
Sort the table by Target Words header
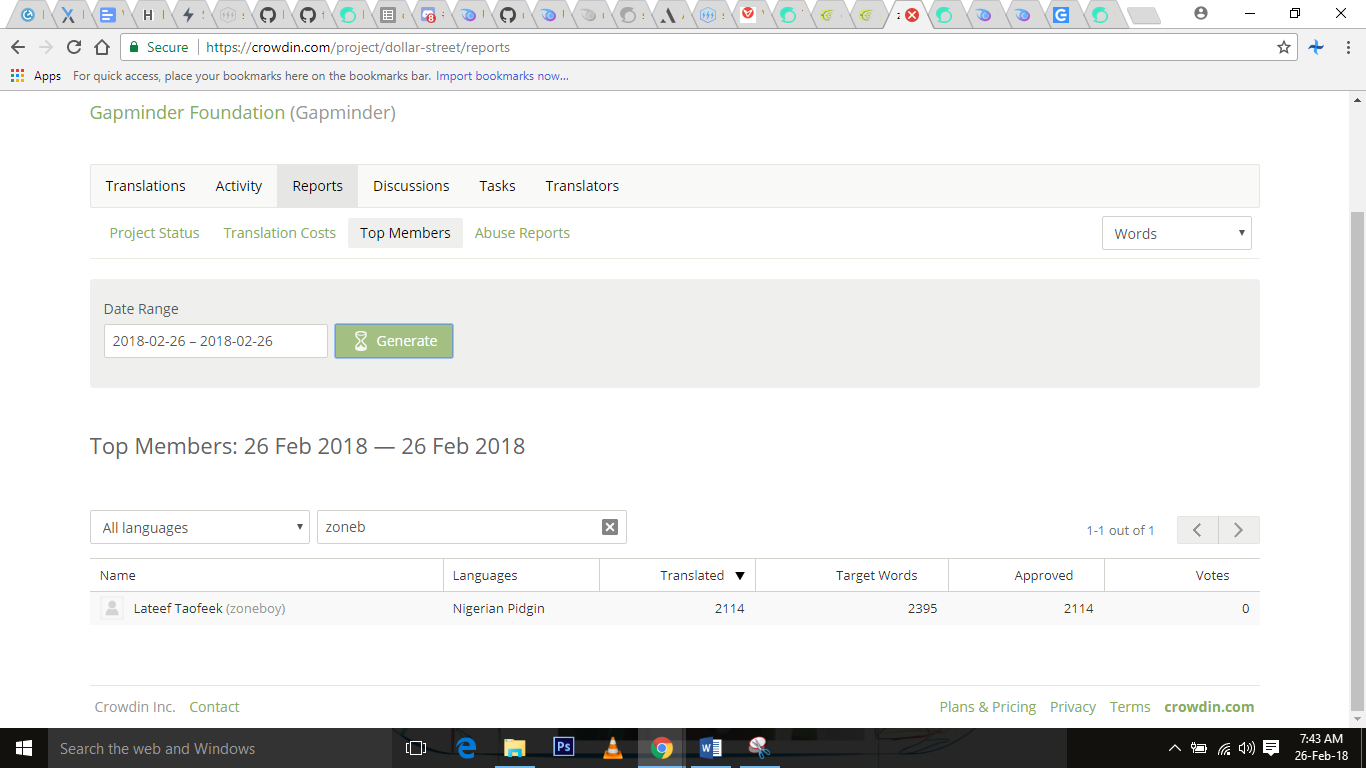[x=876, y=576]
